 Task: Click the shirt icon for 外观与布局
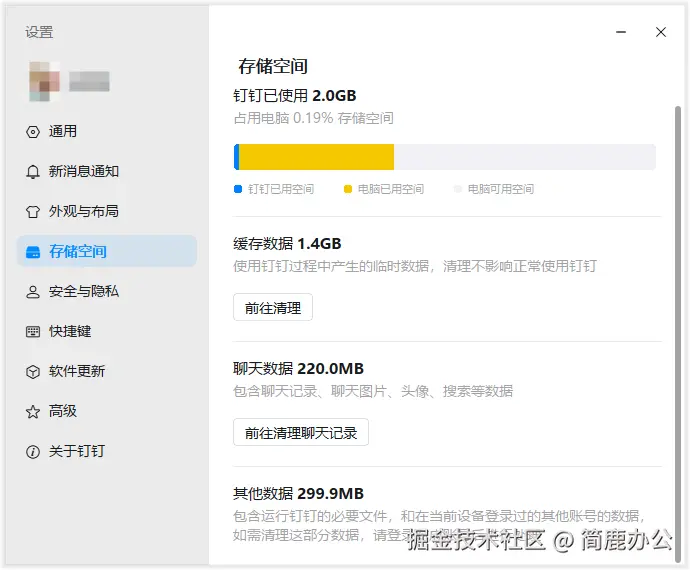[32, 212]
